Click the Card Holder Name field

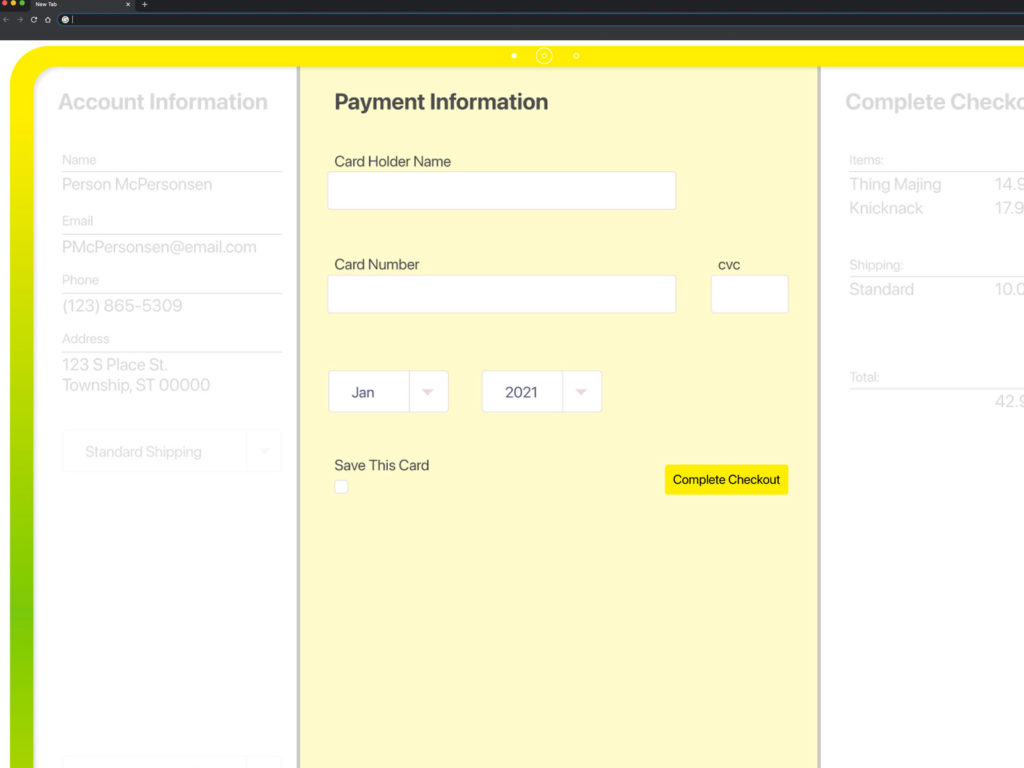coord(501,191)
